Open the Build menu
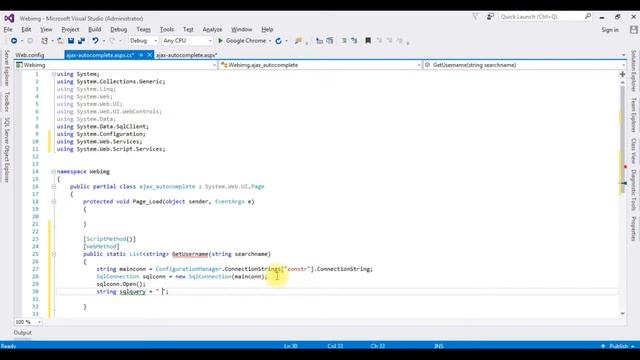Image resolution: width=640 pixels, height=360 pixels. [x=95, y=29]
